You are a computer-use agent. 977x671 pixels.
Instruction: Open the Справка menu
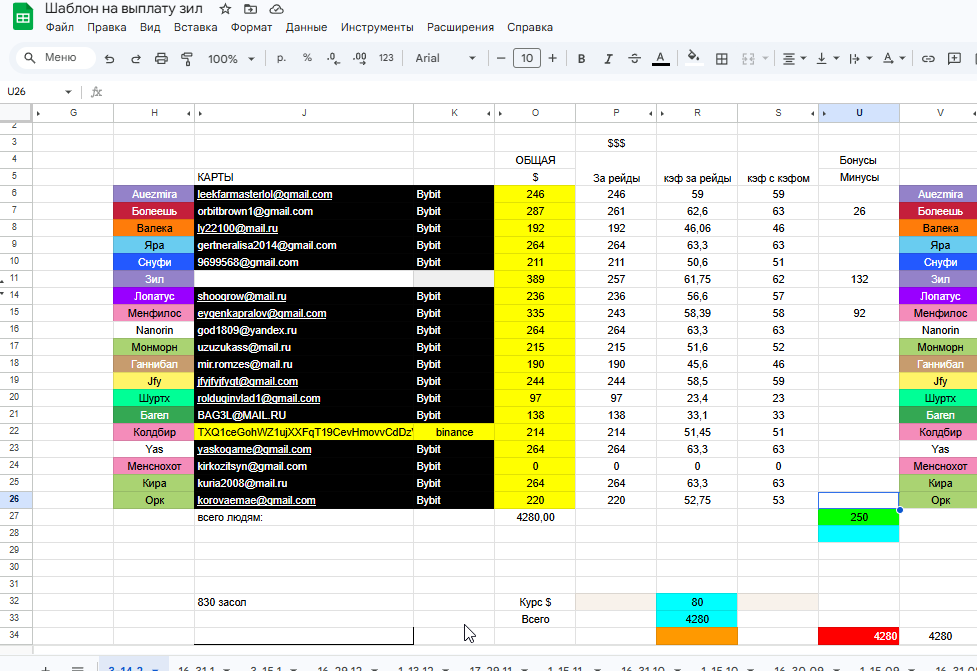coord(530,27)
